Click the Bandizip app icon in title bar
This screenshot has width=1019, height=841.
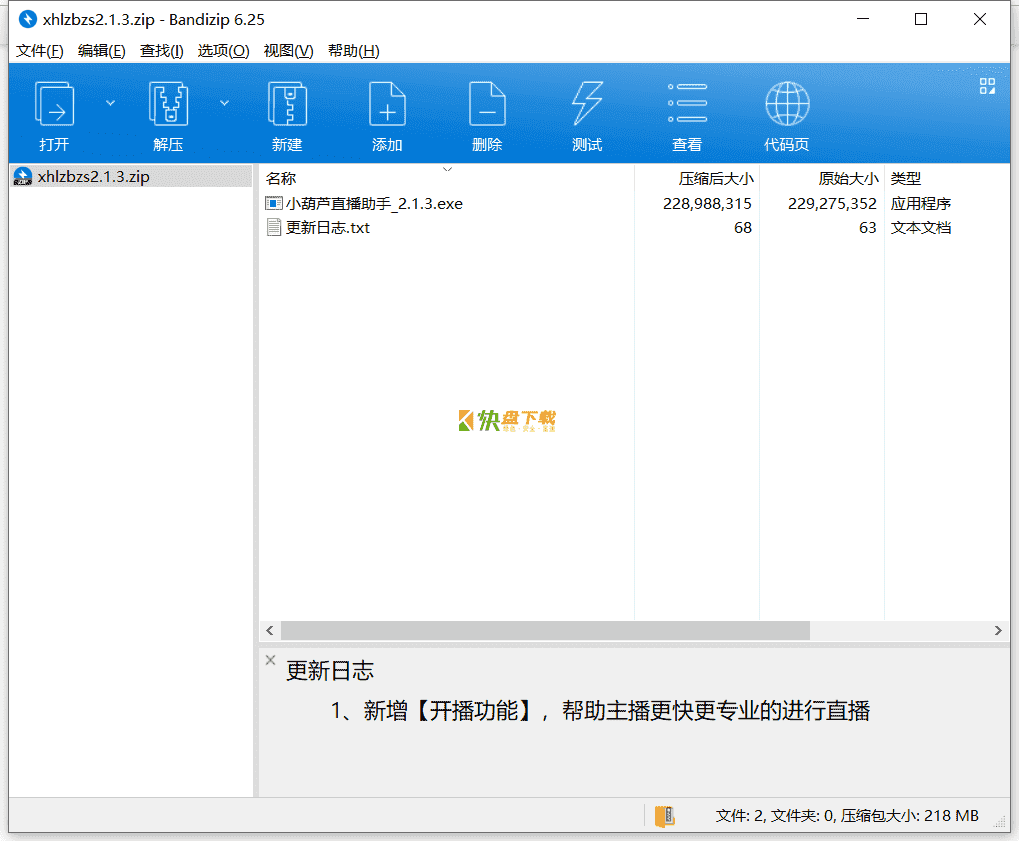coord(27,19)
